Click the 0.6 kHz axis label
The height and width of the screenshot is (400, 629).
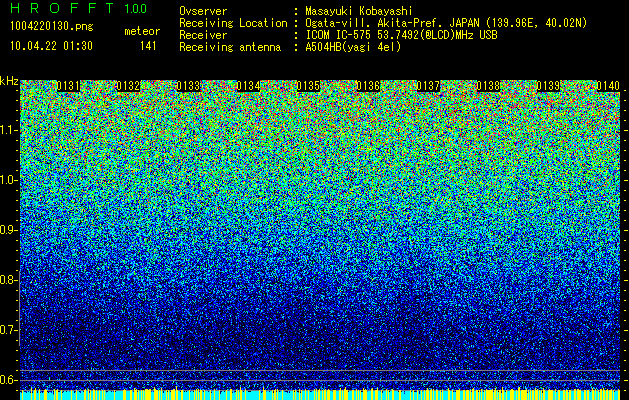click(x=8, y=380)
